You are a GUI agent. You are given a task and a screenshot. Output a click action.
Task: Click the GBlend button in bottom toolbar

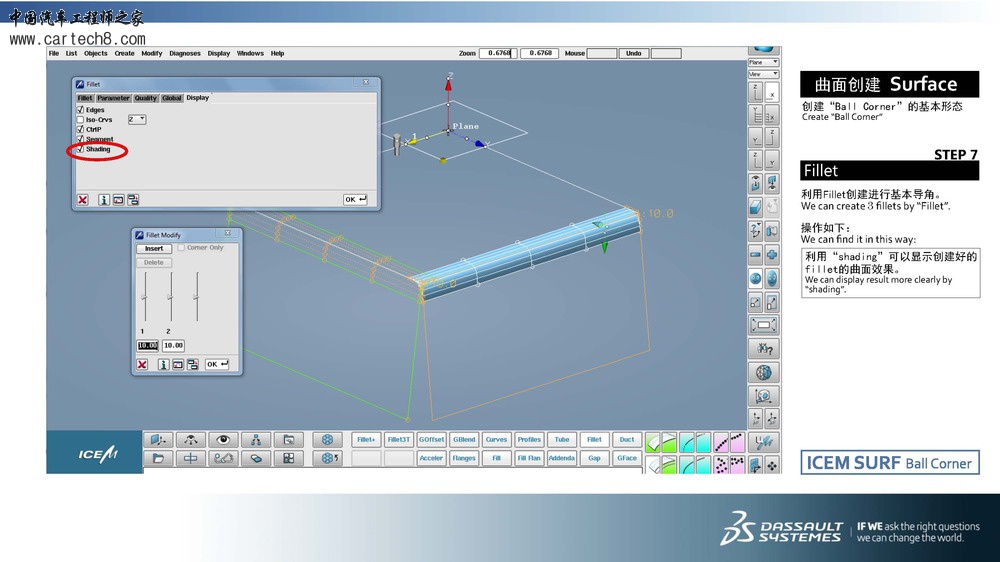464,440
